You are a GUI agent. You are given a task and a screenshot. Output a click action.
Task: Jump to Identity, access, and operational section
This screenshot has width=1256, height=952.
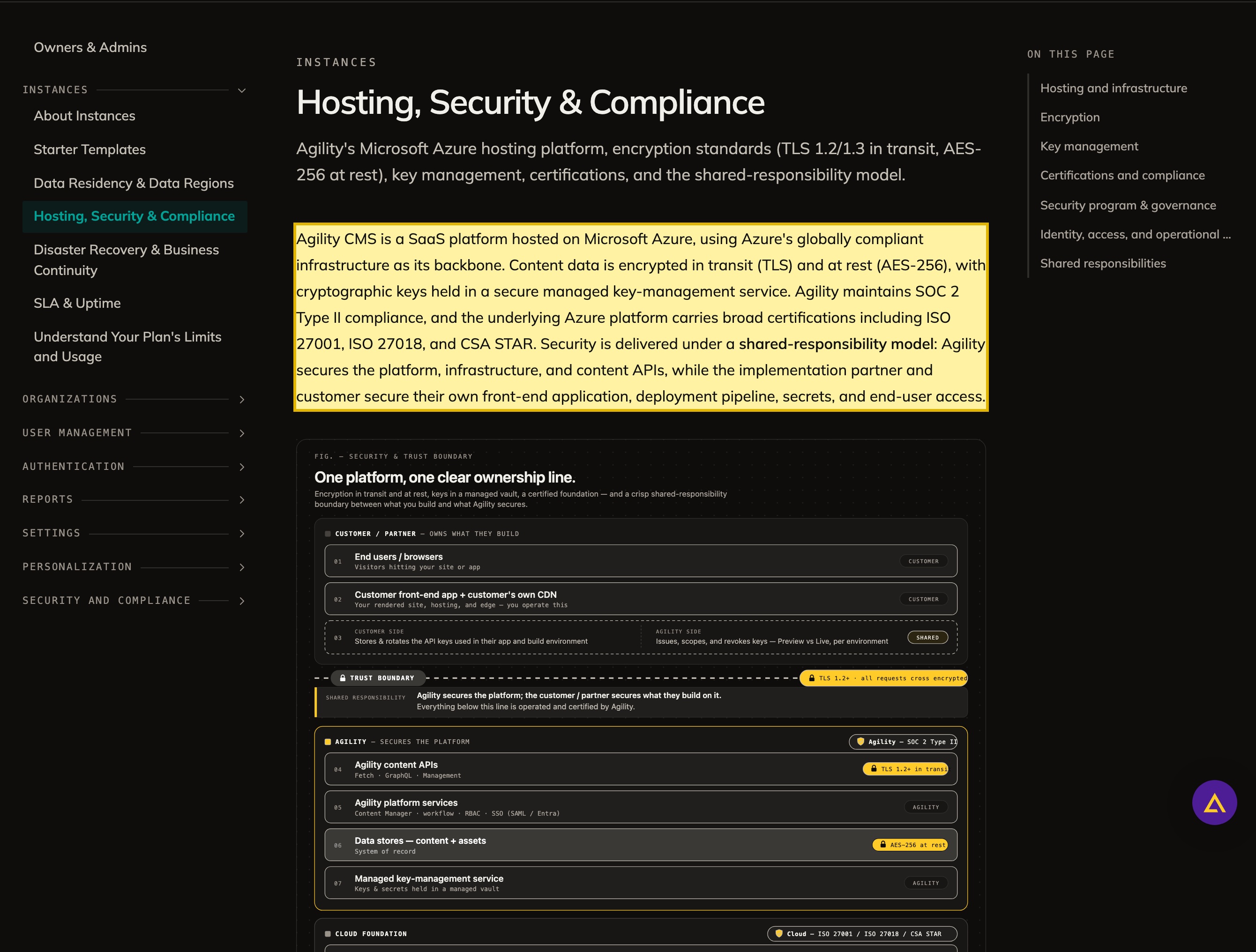click(x=1135, y=234)
